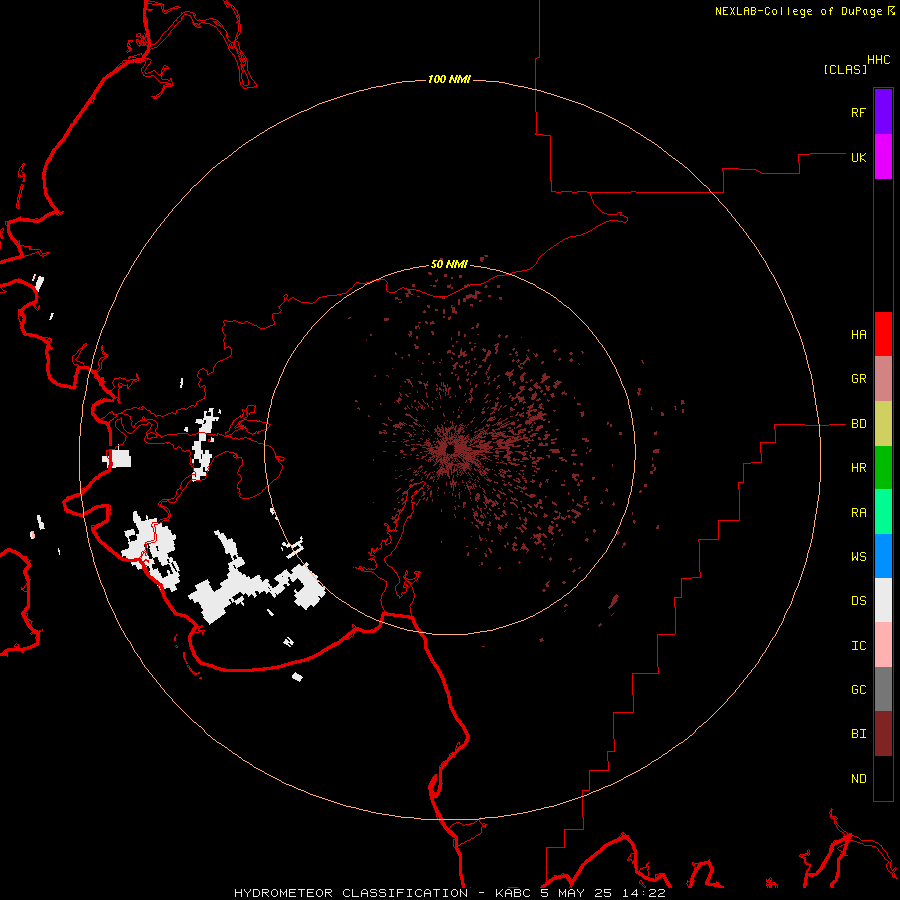Click the HHC product code label
The height and width of the screenshot is (900, 900).
tap(878, 60)
